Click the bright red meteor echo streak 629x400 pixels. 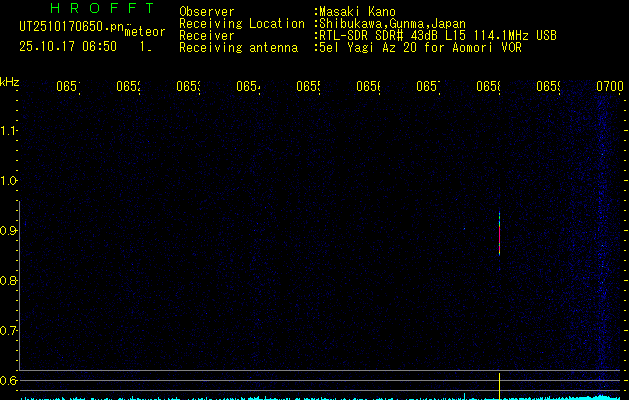499,236
